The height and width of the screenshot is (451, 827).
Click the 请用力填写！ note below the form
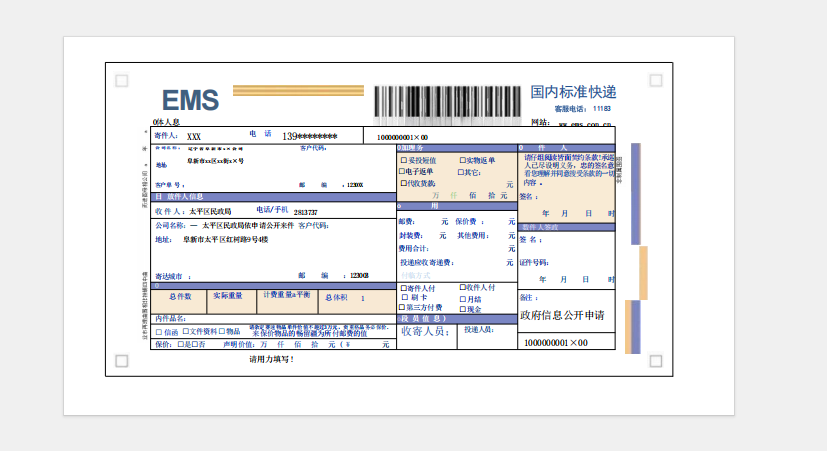coord(272,359)
